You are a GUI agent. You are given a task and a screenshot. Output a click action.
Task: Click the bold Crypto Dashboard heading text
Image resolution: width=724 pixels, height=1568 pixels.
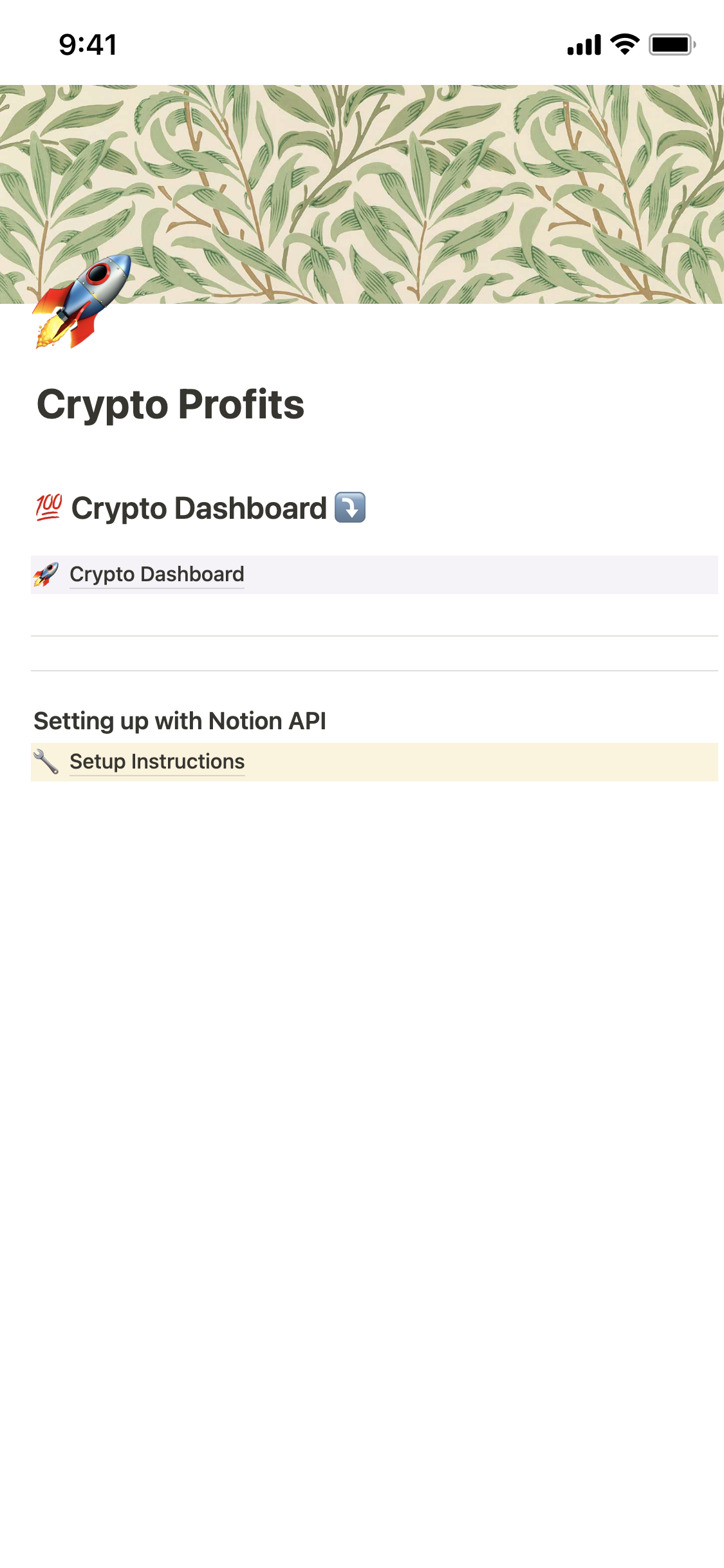tap(199, 508)
